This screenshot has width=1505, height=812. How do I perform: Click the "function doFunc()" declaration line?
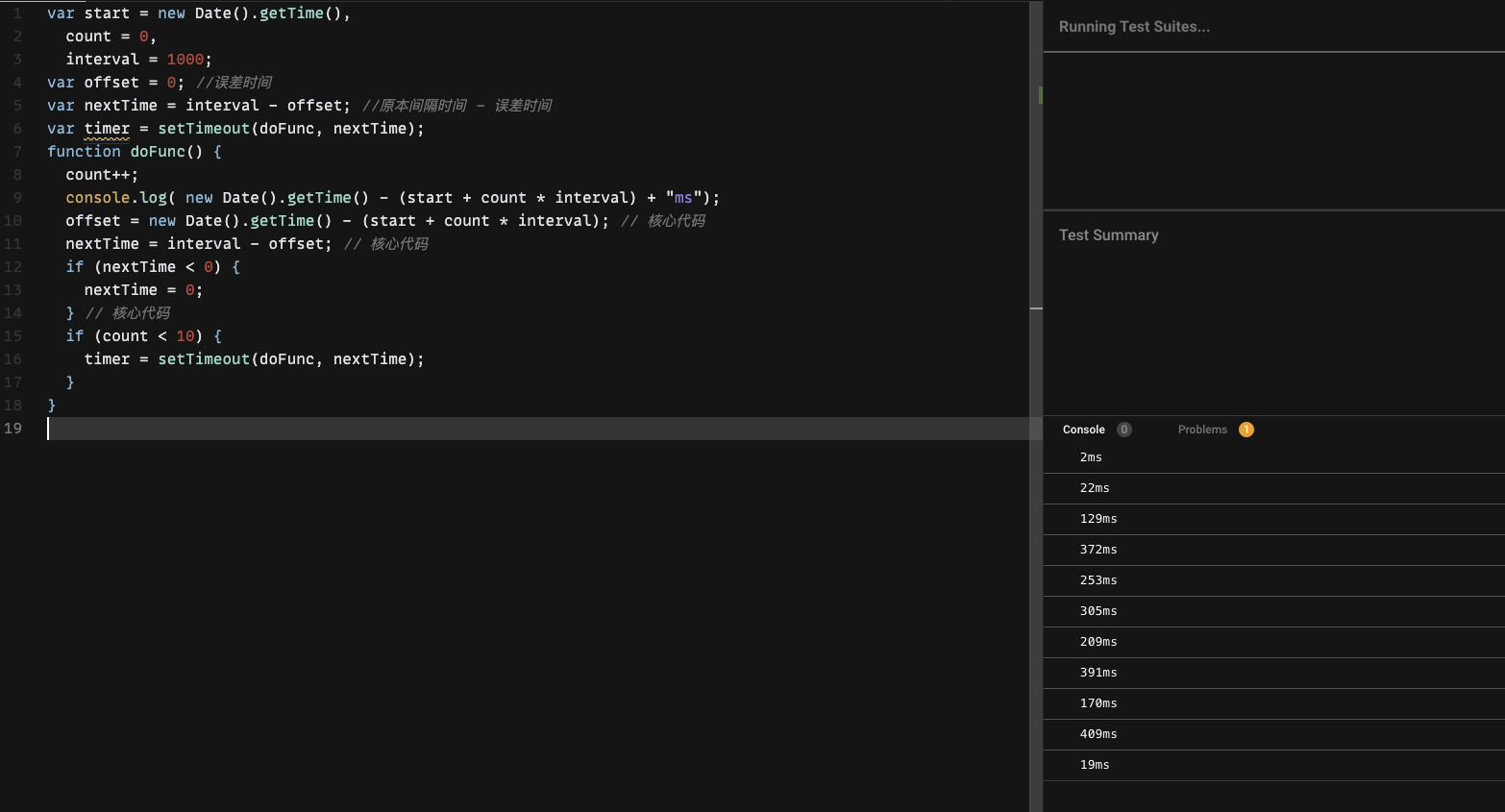(135, 152)
